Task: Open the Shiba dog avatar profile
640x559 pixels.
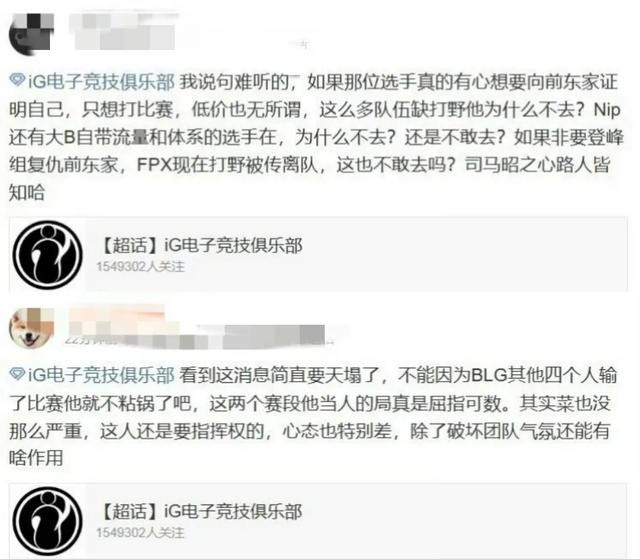Action: [x=31, y=328]
